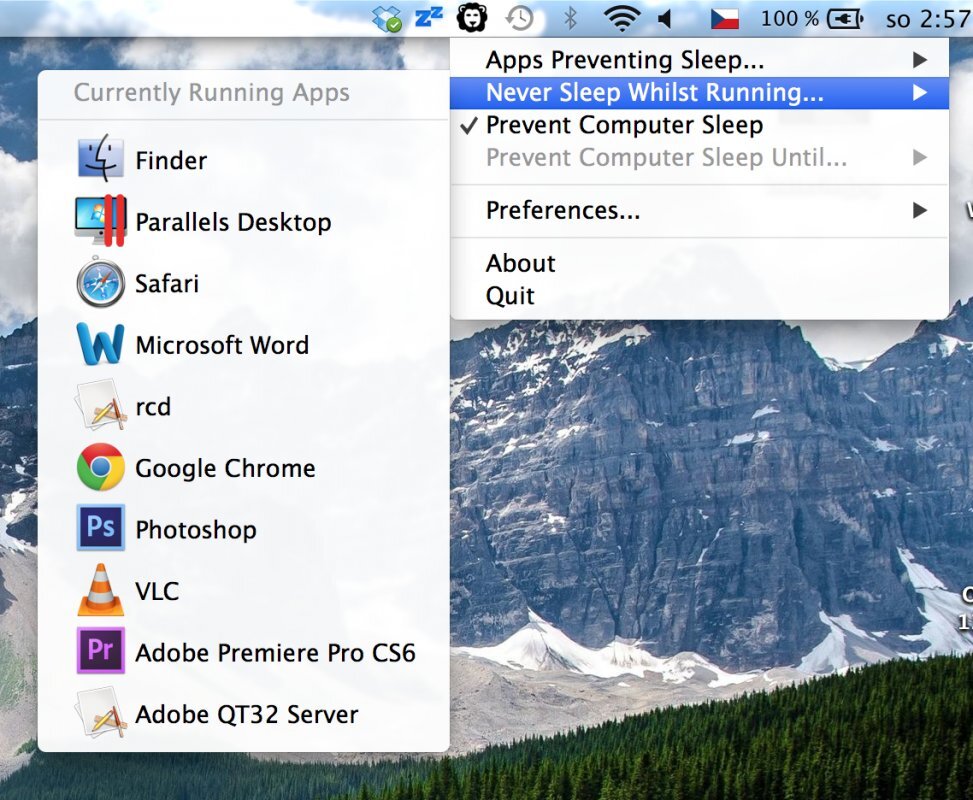Click the Photoshop Ps icon
973x800 pixels.
click(100, 529)
